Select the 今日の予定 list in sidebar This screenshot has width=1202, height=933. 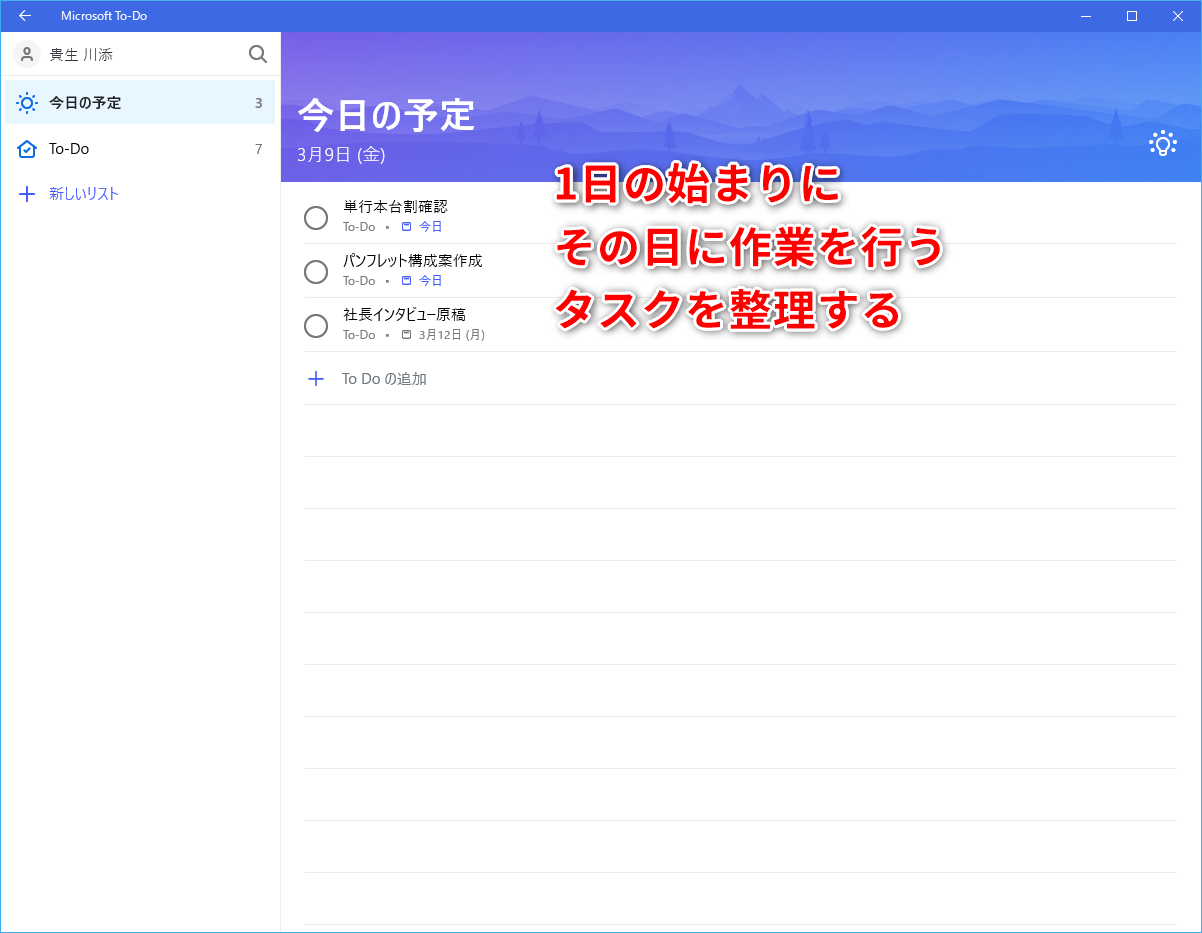coord(140,103)
